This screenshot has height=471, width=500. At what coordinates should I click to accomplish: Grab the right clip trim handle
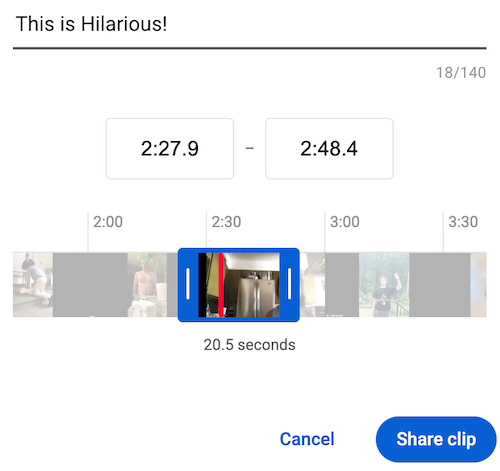pyautogui.click(x=289, y=284)
